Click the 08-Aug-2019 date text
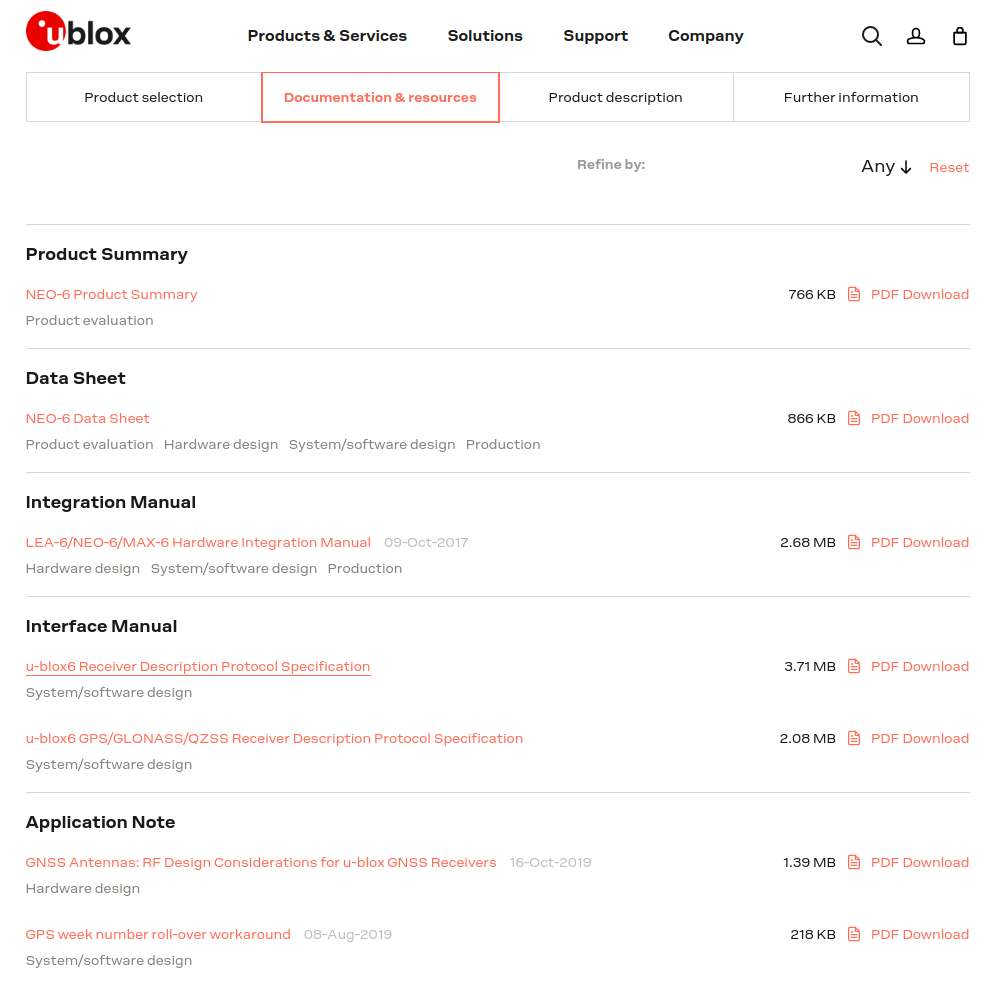 coord(348,934)
